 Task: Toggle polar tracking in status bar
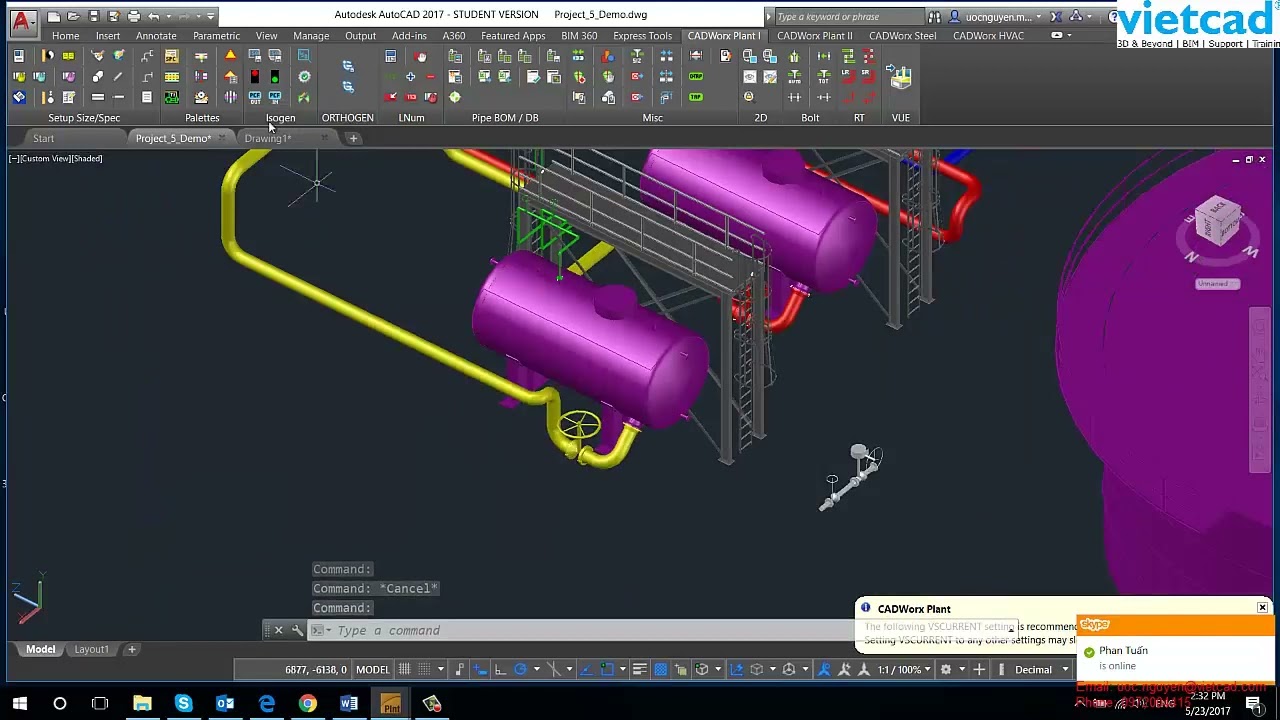(x=520, y=669)
